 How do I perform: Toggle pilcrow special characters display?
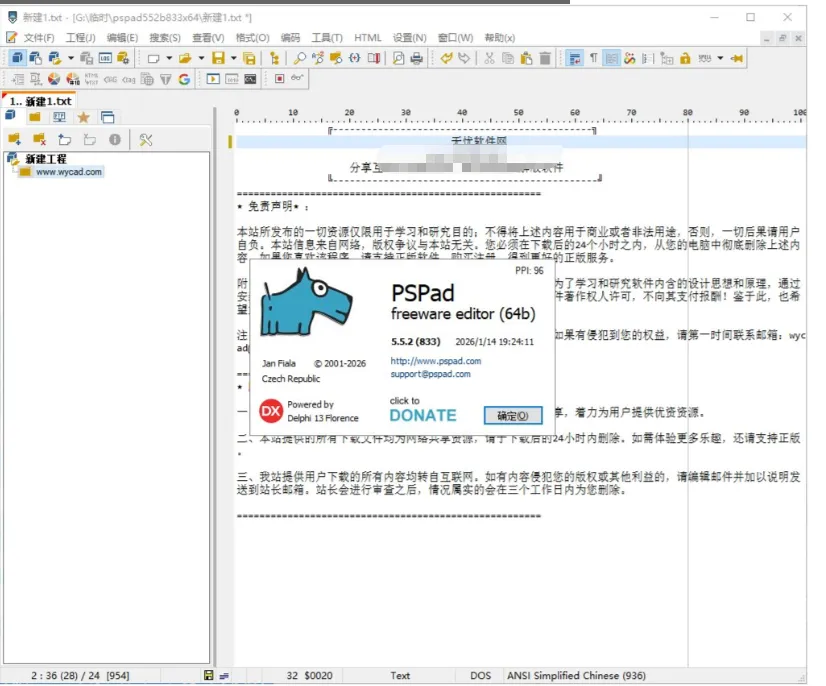click(x=593, y=58)
